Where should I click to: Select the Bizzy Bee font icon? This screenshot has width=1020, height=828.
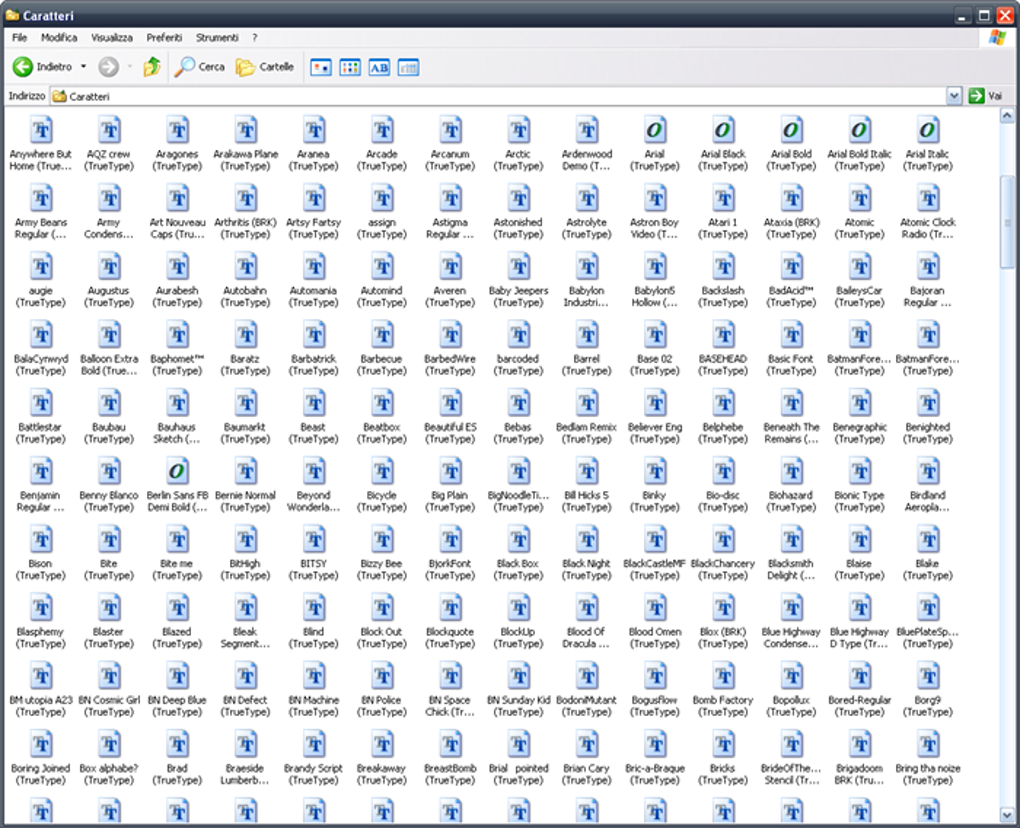pyautogui.click(x=382, y=539)
